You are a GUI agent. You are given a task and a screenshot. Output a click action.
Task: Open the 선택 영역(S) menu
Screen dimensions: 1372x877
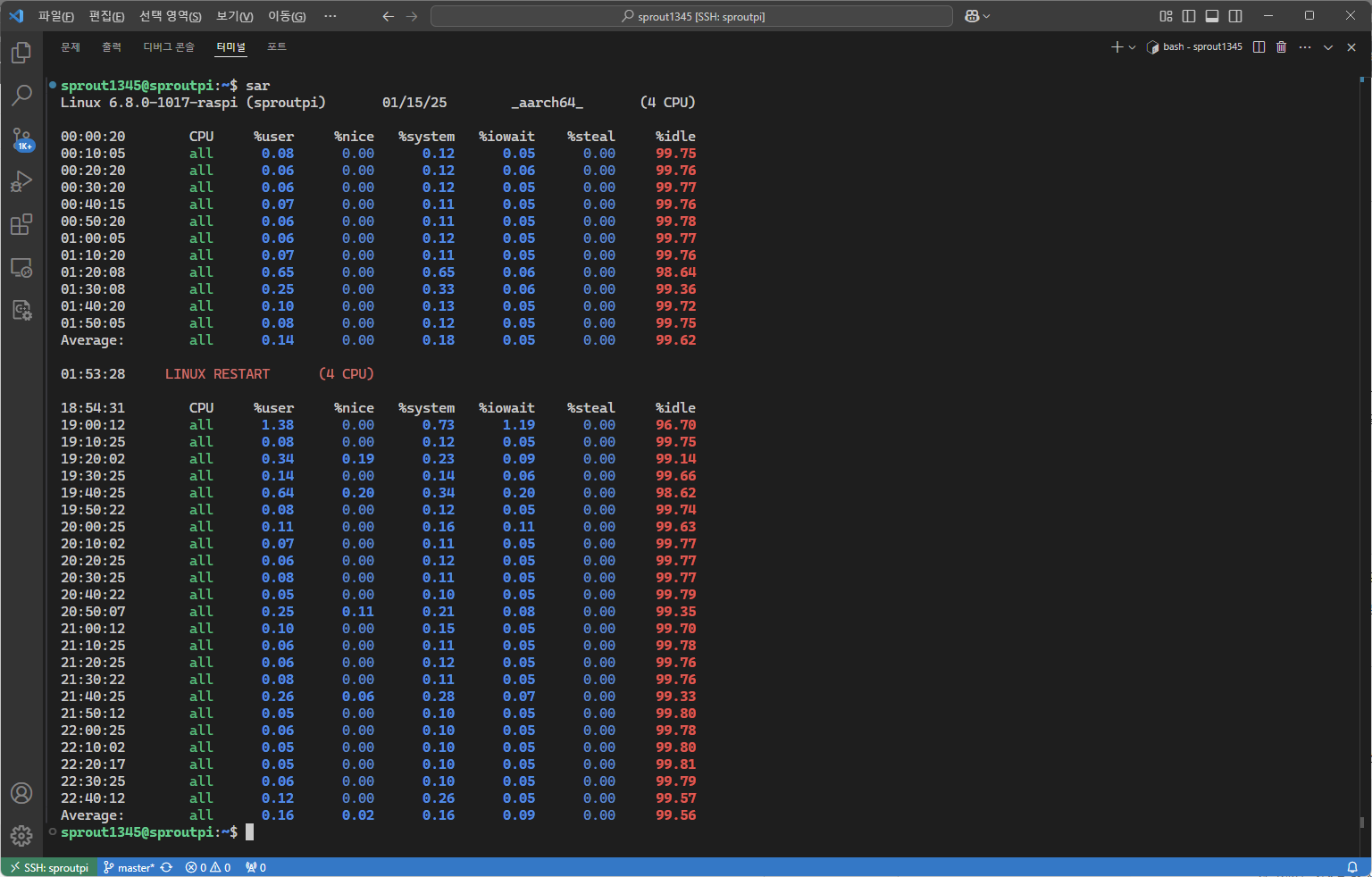(x=171, y=16)
